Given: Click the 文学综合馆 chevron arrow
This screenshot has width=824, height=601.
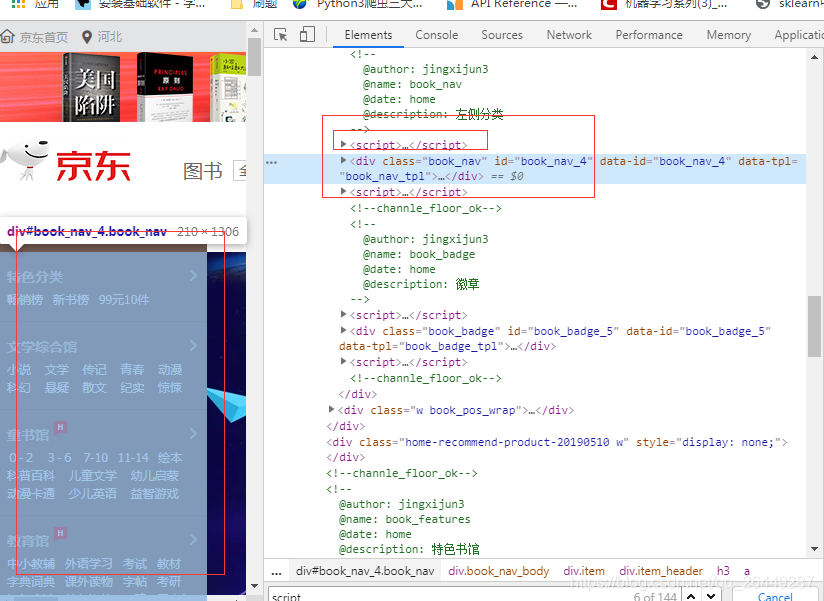Looking at the screenshot, I should 193,345.
